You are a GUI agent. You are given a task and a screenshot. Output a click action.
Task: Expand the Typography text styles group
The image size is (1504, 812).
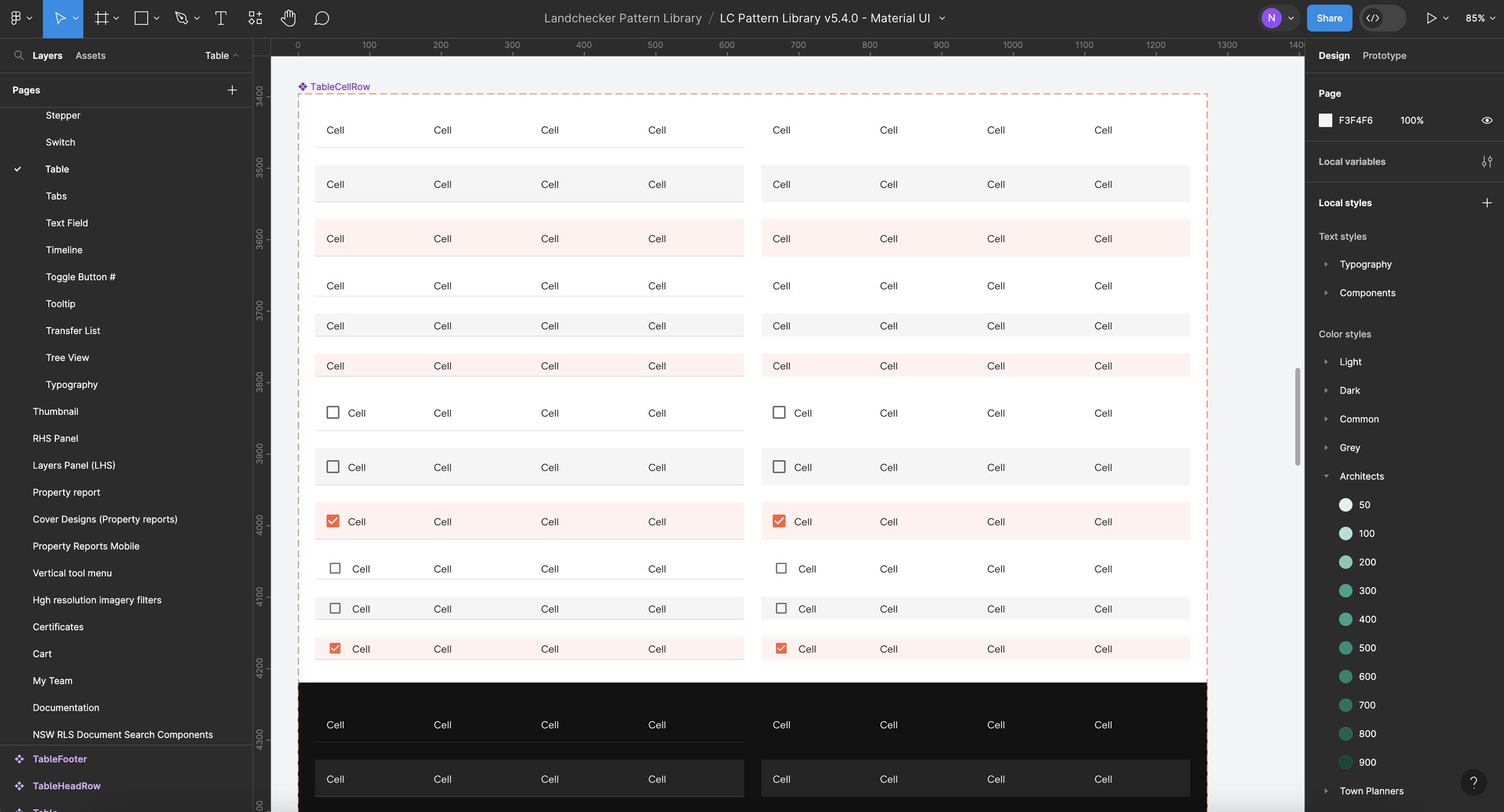click(1327, 264)
